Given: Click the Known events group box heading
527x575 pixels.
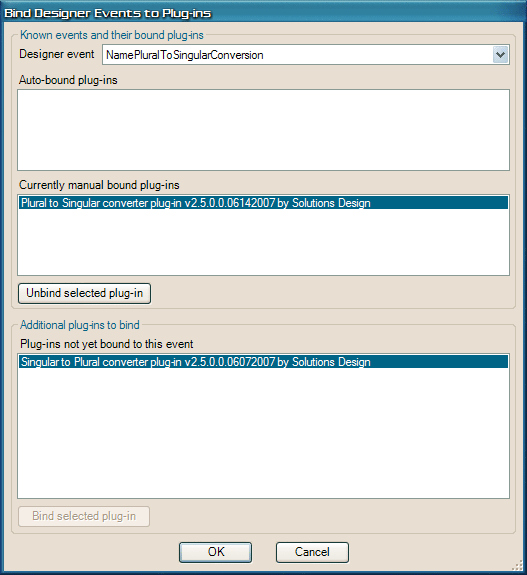Looking at the screenshot, I should (111, 35).
